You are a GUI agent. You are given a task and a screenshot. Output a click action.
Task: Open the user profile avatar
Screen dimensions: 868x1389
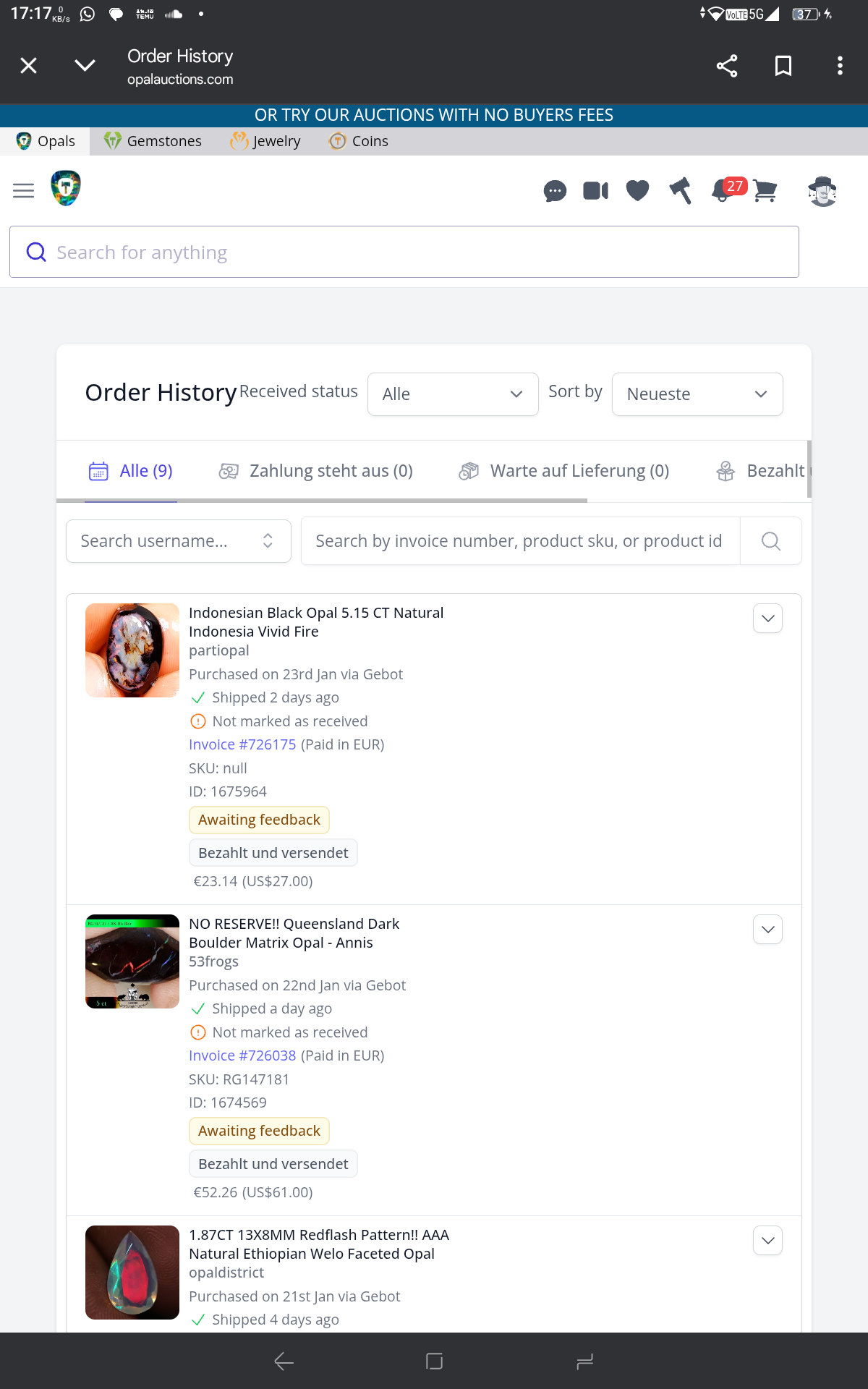(x=822, y=191)
